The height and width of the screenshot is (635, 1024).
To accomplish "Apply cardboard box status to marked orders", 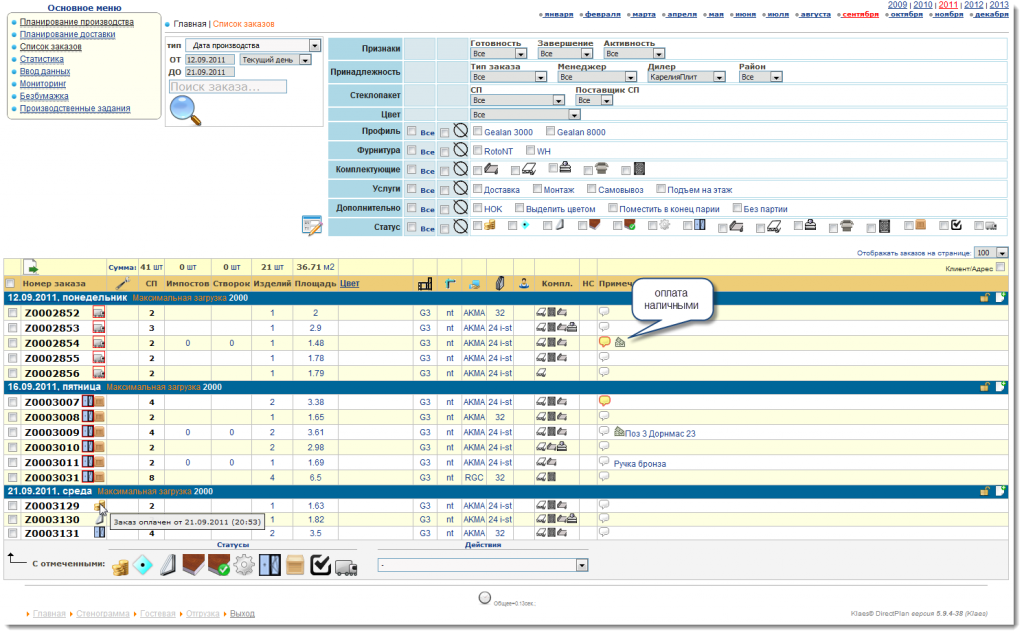I will coord(295,565).
